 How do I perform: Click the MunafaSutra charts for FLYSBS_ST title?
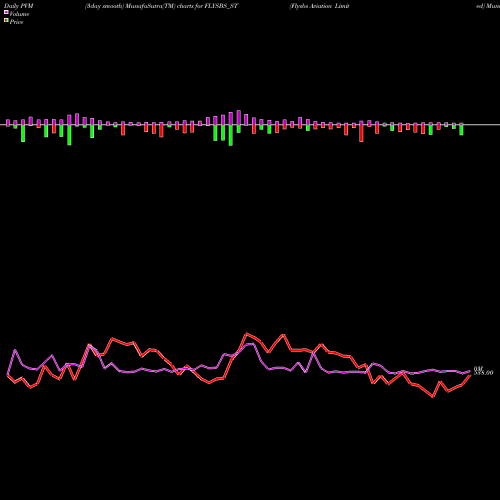161,6
